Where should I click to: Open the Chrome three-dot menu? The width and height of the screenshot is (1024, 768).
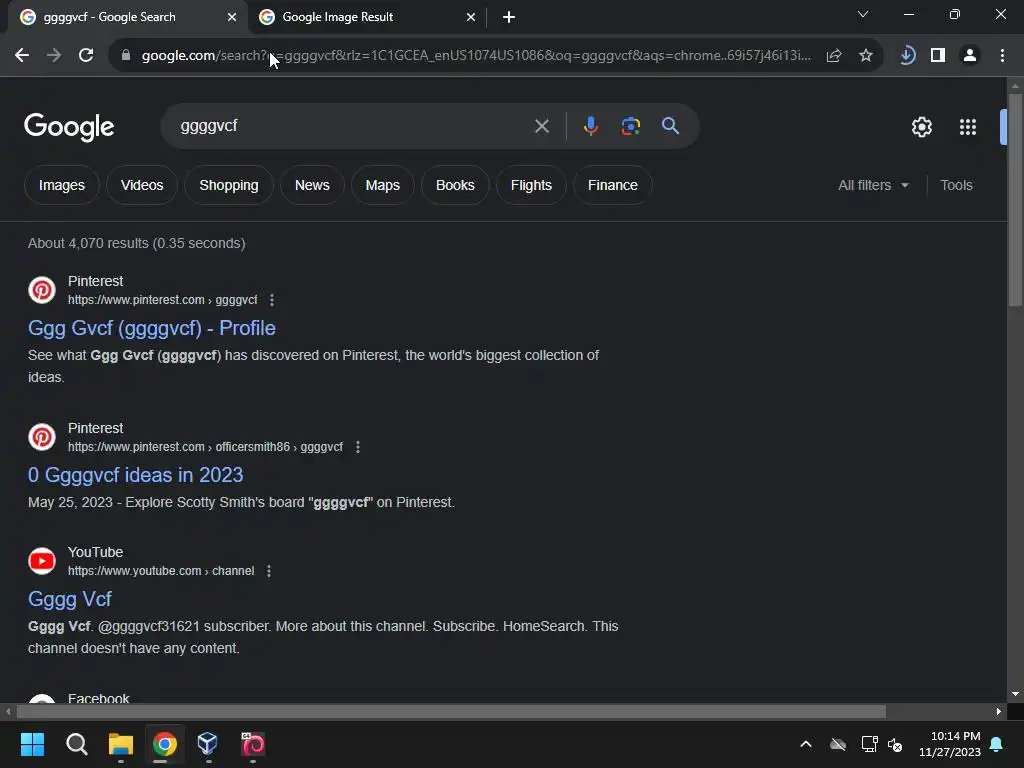[x=1002, y=56]
